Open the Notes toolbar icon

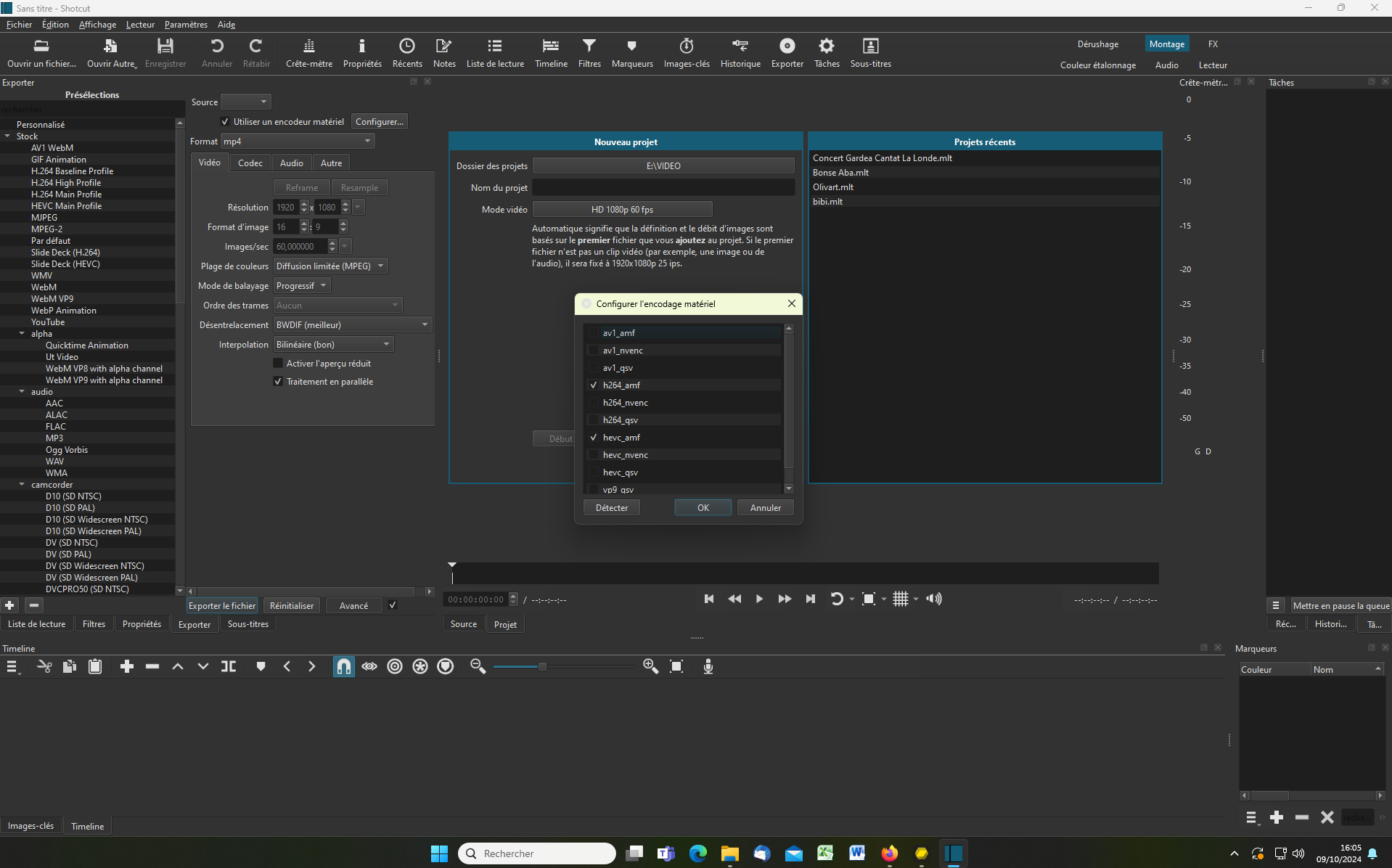tap(444, 53)
